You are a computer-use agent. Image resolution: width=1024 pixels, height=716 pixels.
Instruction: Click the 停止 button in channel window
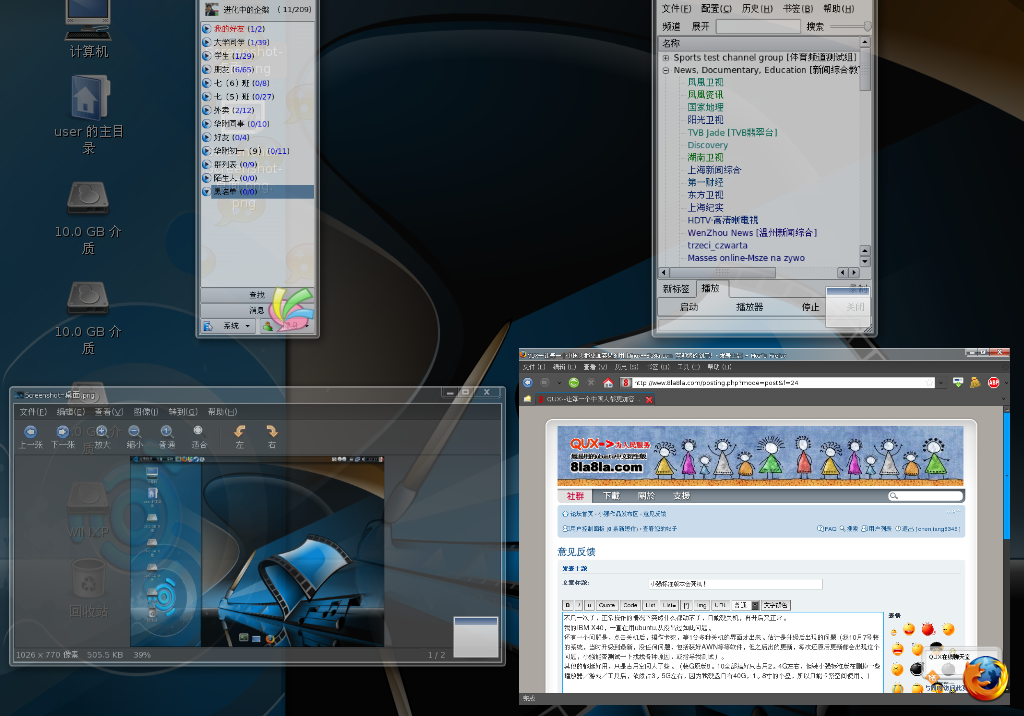[x=810, y=307]
